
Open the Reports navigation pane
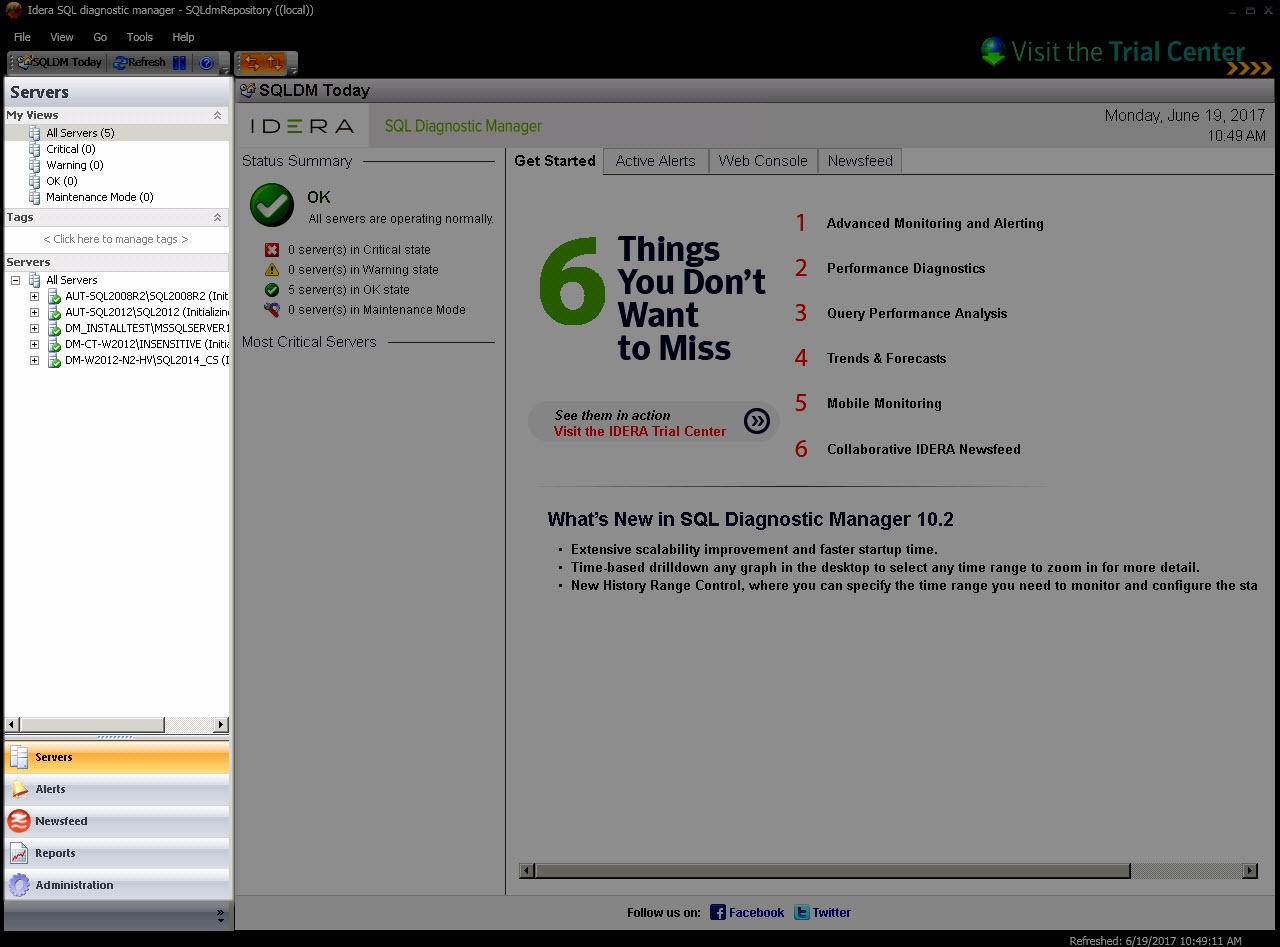tap(117, 853)
